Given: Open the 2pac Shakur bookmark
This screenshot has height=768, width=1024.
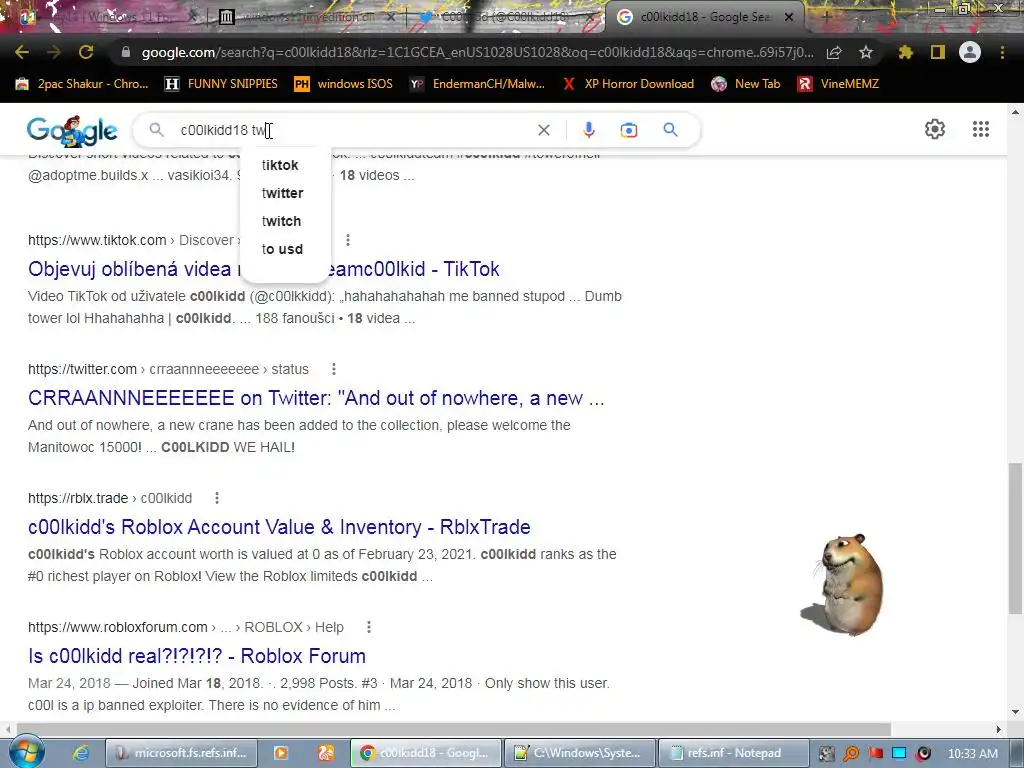Looking at the screenshot, I should point(82,84).
